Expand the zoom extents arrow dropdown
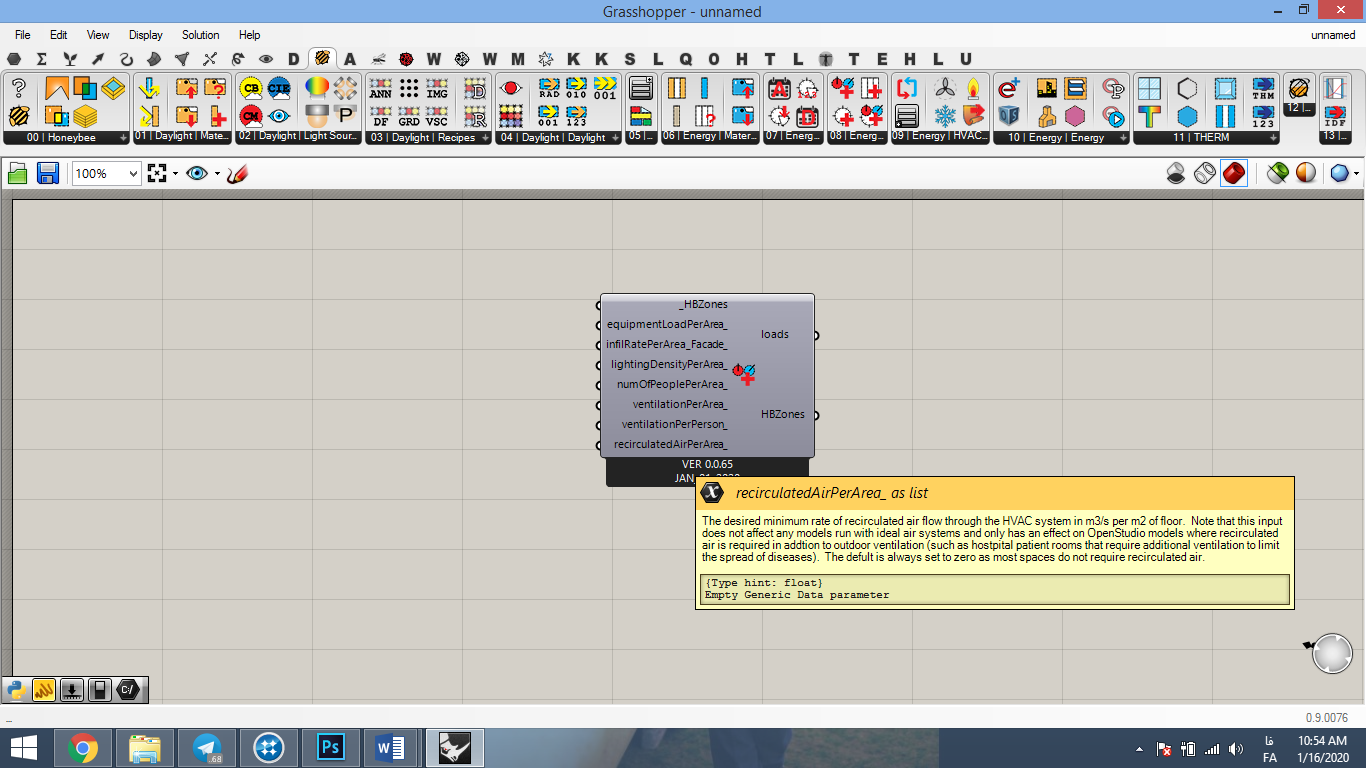 pyautogui.click(x=175, y=174)
